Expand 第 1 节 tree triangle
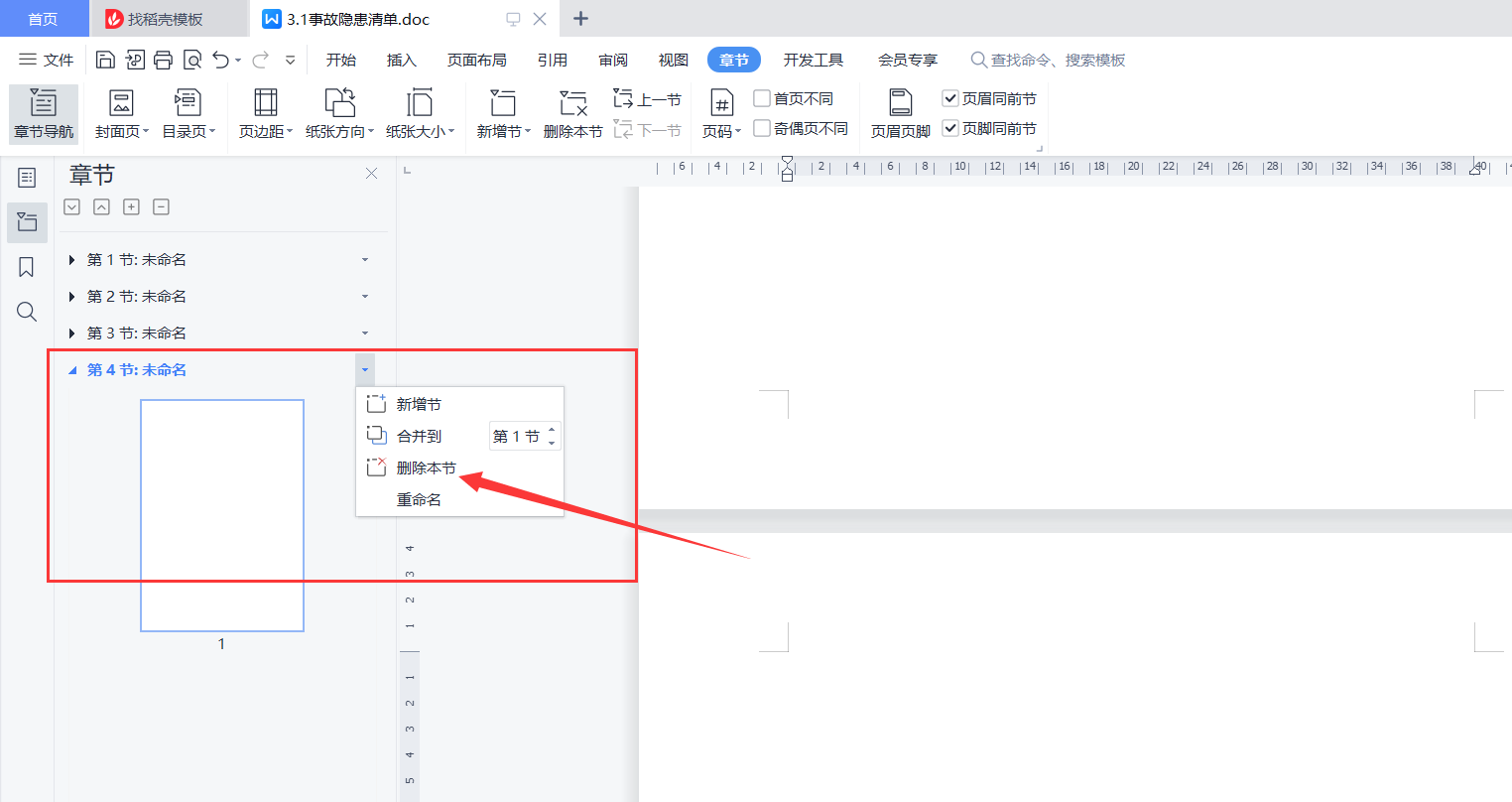 (x=72, y=260)
